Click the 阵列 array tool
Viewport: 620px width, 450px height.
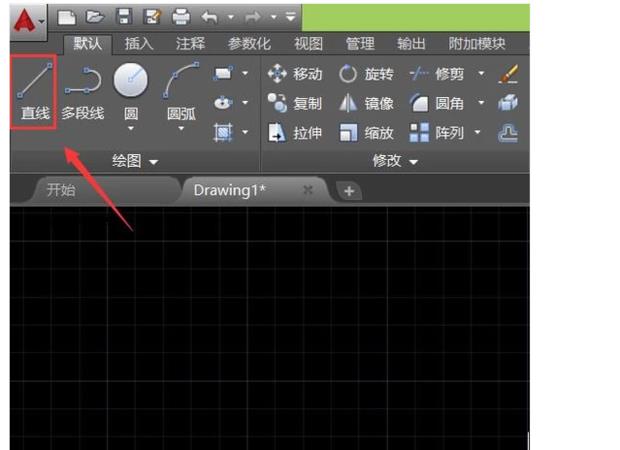(437, 133)
